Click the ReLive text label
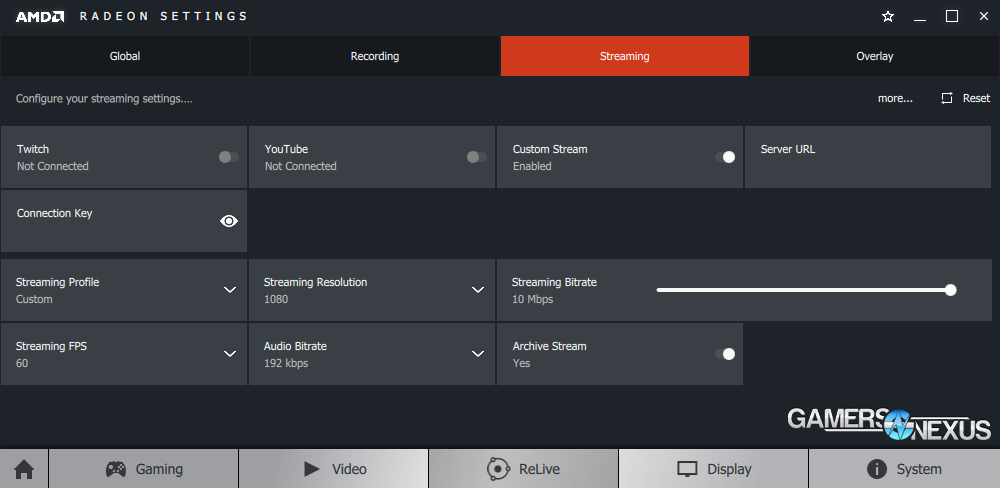1000x488 pixels. click(x=539, y=470)
